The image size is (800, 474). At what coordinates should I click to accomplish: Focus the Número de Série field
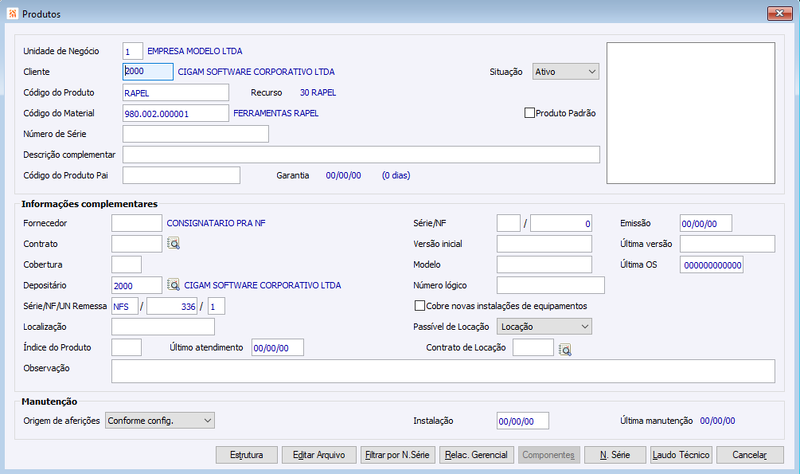tap(195, 134)
